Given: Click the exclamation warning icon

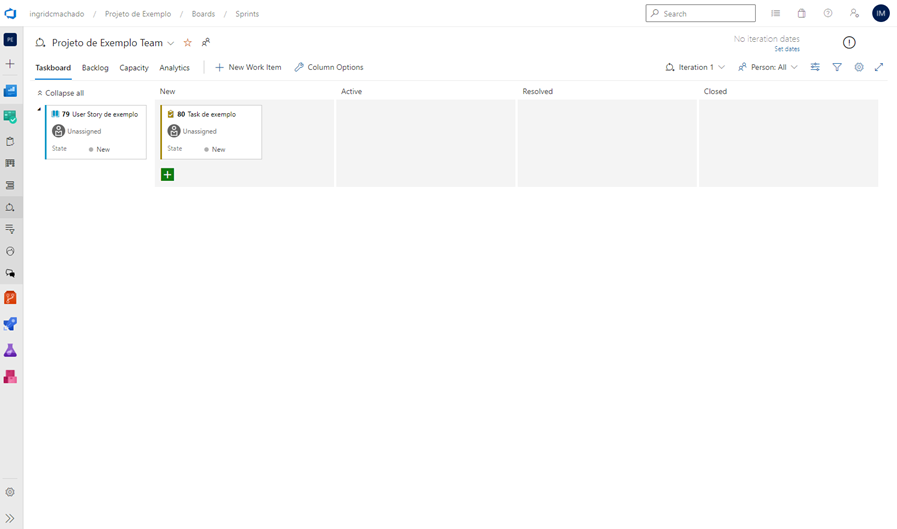Looking at the screenshot, I should [849, 42].
